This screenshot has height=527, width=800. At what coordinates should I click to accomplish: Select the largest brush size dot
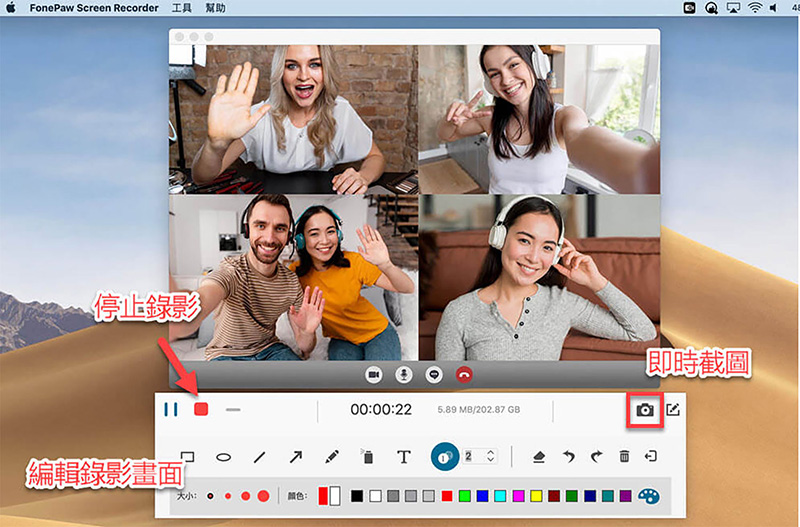(x=263, y=496)
